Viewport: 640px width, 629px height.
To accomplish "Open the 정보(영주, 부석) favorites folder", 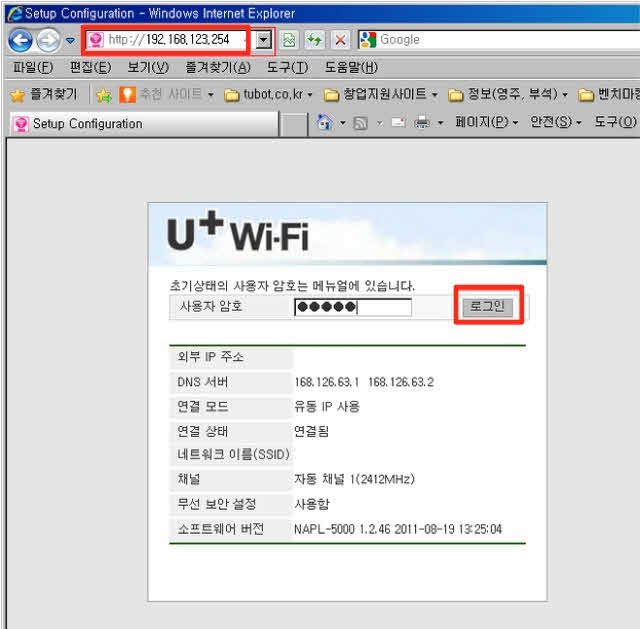I will pos(508,95).
